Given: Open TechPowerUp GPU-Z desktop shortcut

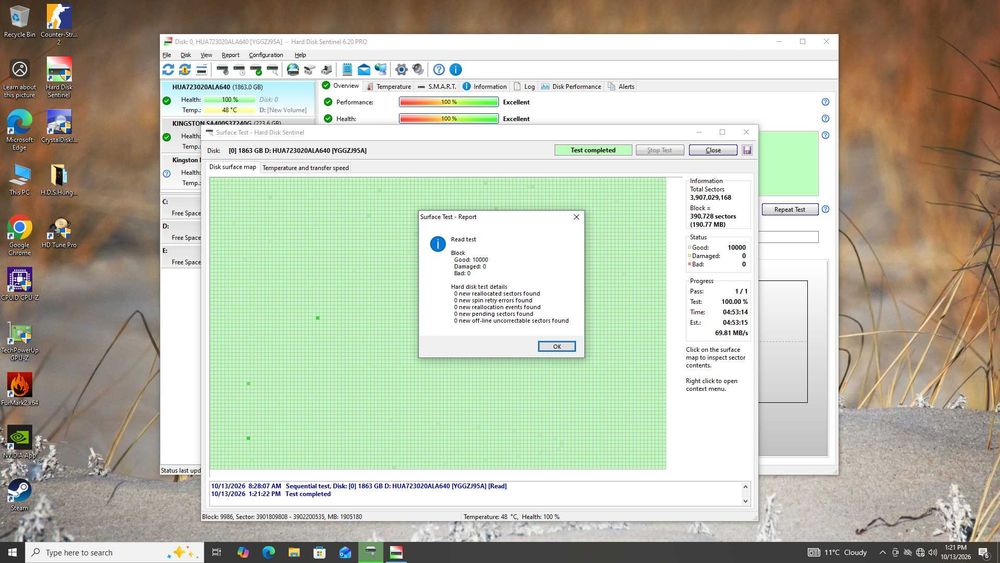Looking at the screenshot, I should 20,341.
